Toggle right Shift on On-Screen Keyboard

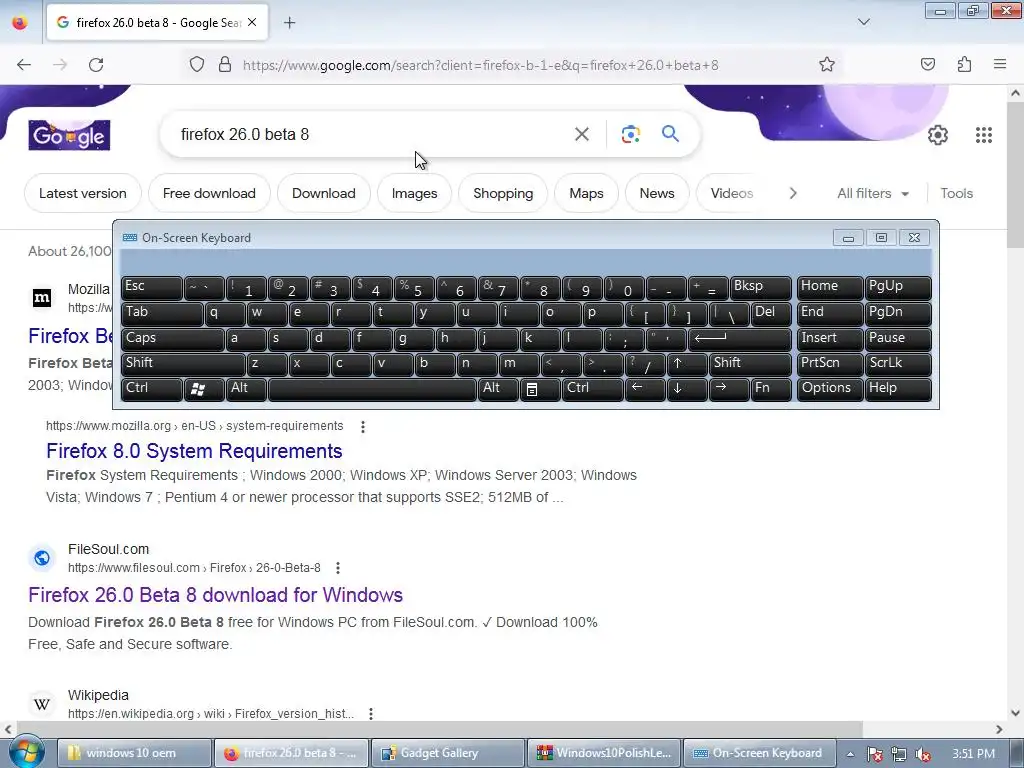tap(750, 364)
